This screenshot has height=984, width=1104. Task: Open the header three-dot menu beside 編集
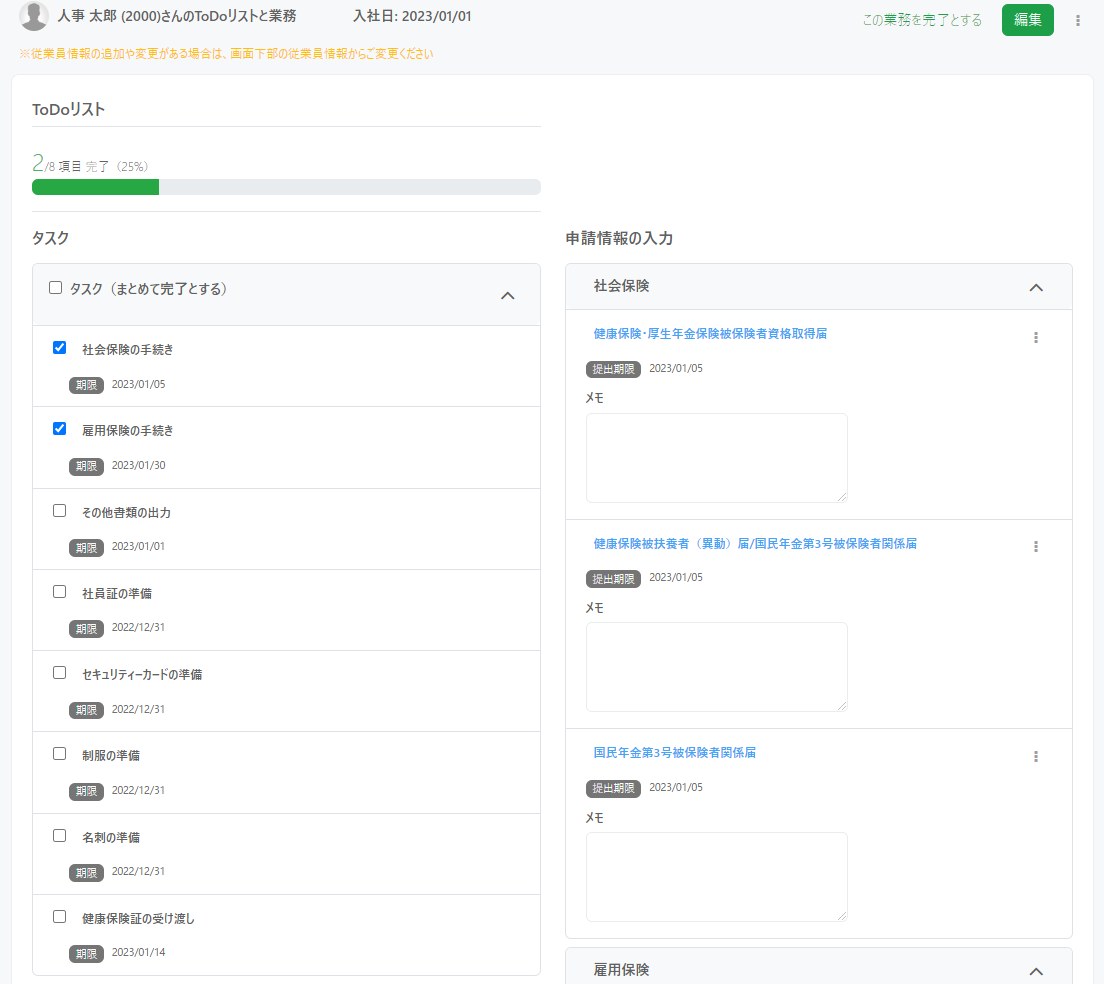[x=1077, y=20]
